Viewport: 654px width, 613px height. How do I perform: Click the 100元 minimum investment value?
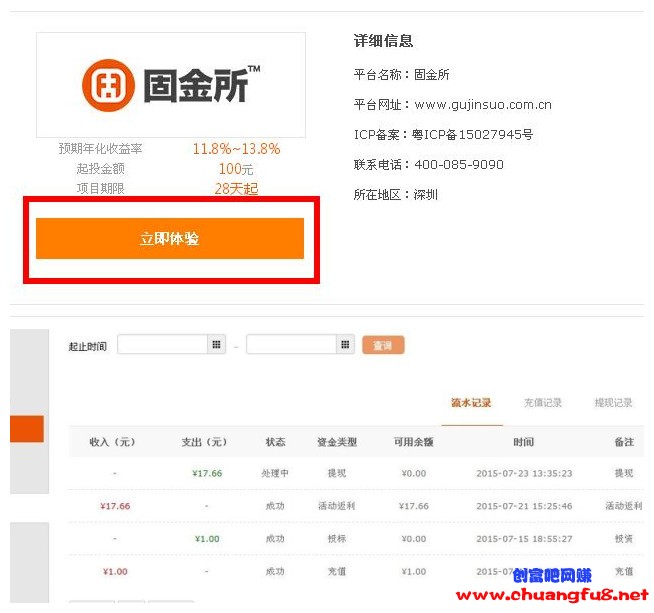click(236, 169)
